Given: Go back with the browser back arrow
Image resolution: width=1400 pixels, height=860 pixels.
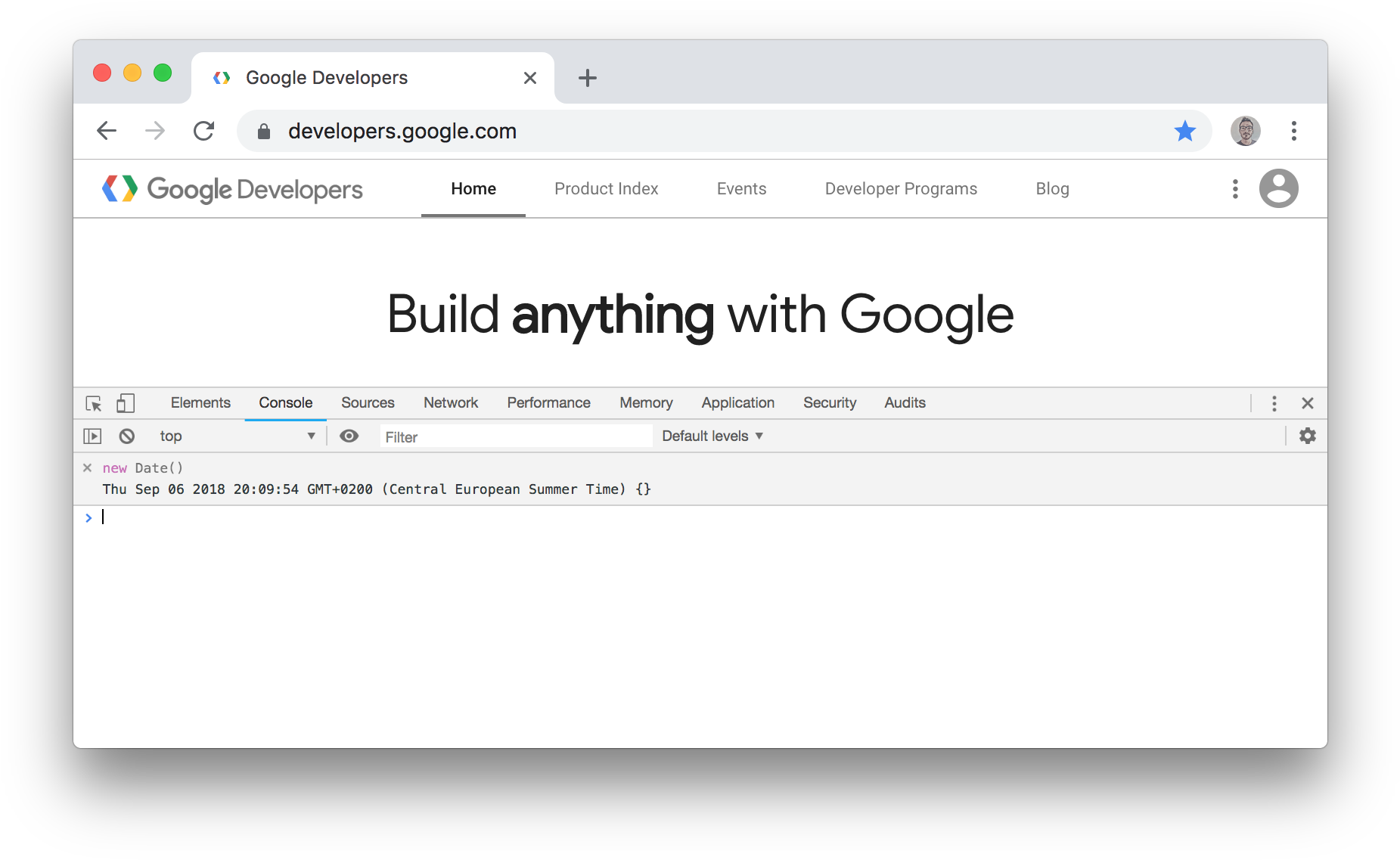Looking at the screenshot, I should (107, 131).
